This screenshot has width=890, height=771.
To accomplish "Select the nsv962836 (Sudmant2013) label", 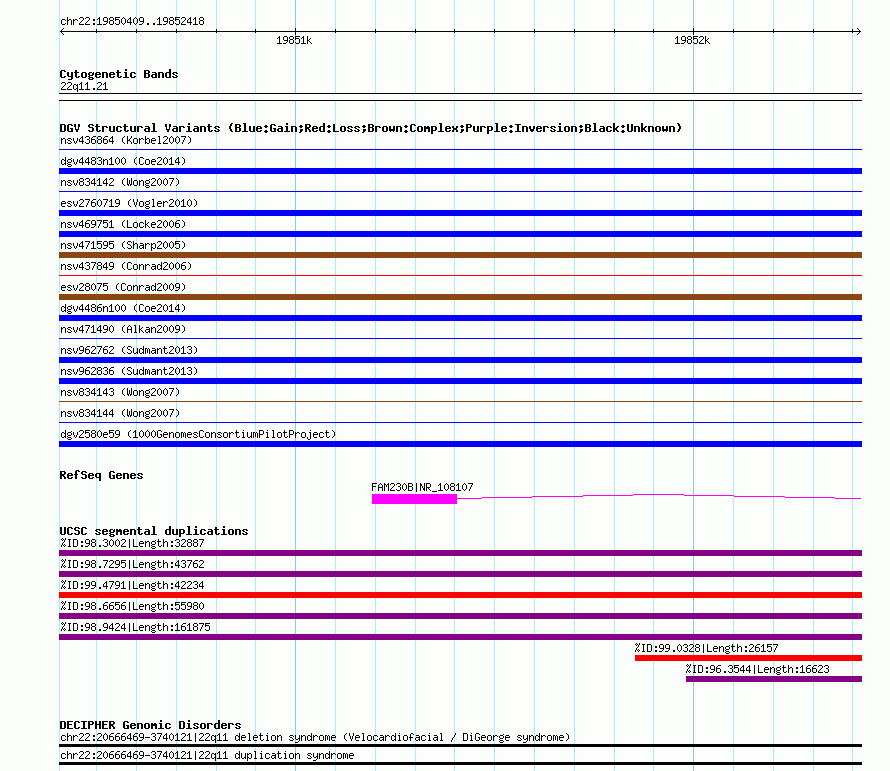I will click(x=129, y=371).
